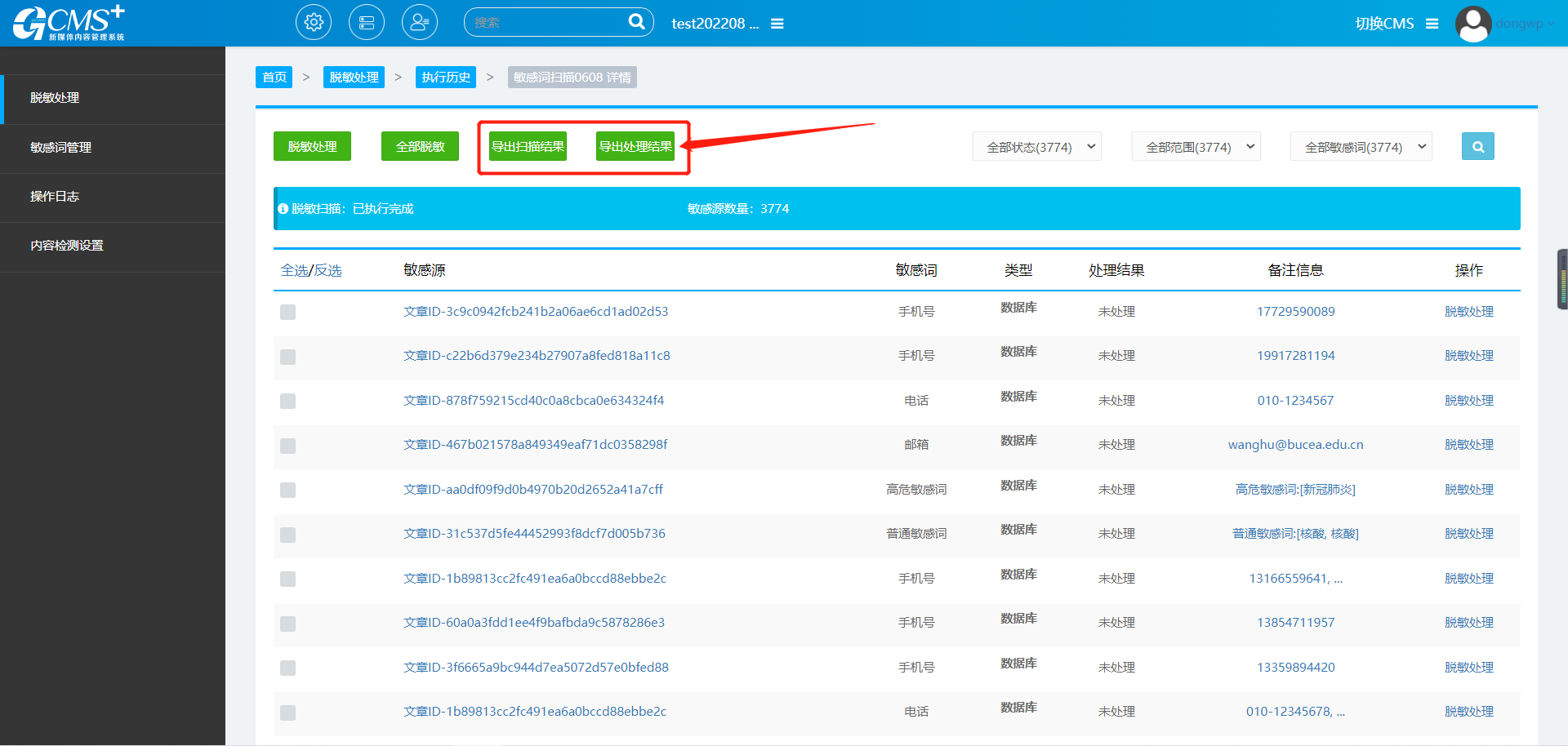Open hamburger menu beside 切换CMS
1568x746 pixels.
(1432, 24)
